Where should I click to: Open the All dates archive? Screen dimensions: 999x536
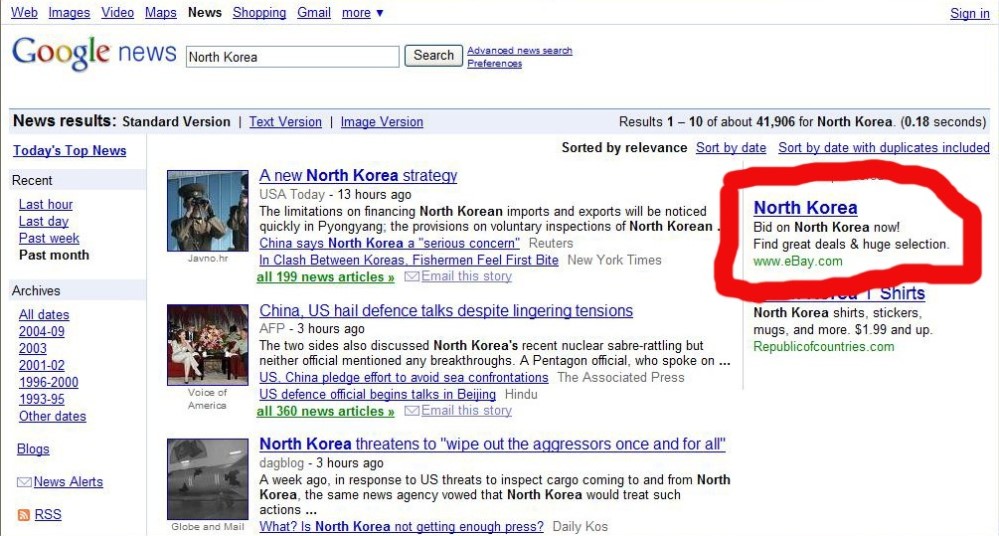tap(44, 315)
